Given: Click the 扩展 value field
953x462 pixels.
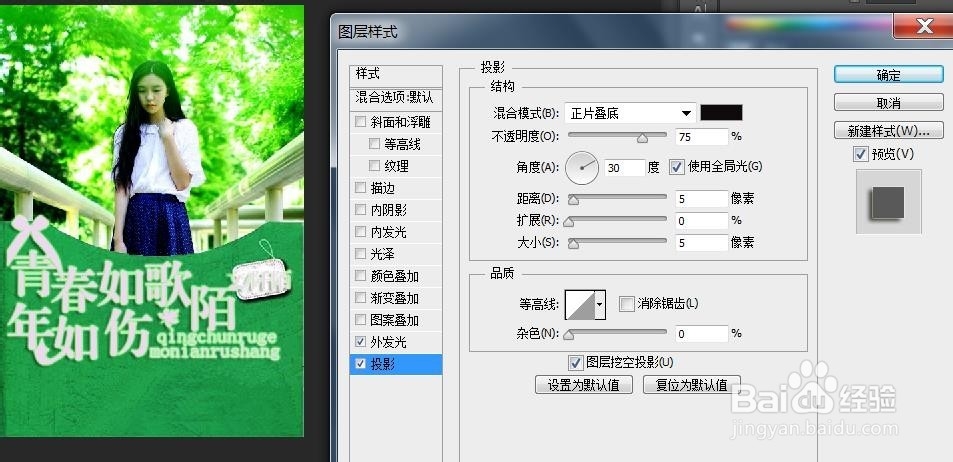Looking at the screenshot, I should pyautogui.click(x=701, y=221).
